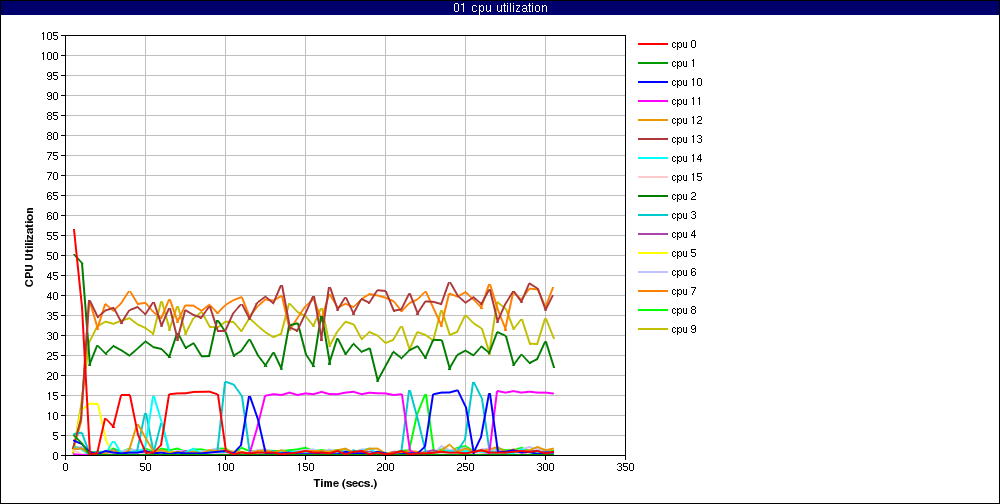
Task: Click the y-axis value 105
Action: 51,36
